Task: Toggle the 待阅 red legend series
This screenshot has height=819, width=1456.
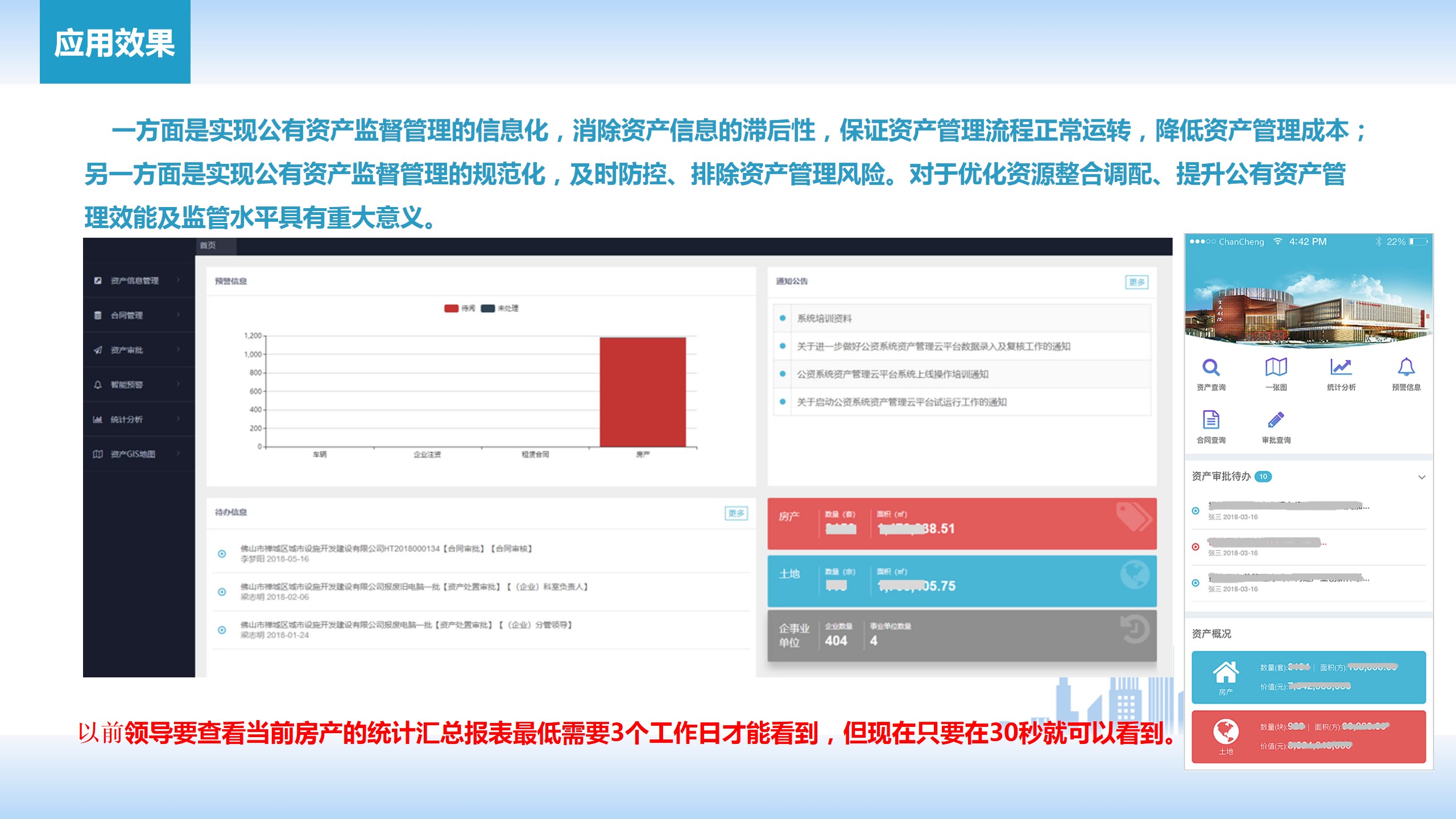Action: (452, 308)
